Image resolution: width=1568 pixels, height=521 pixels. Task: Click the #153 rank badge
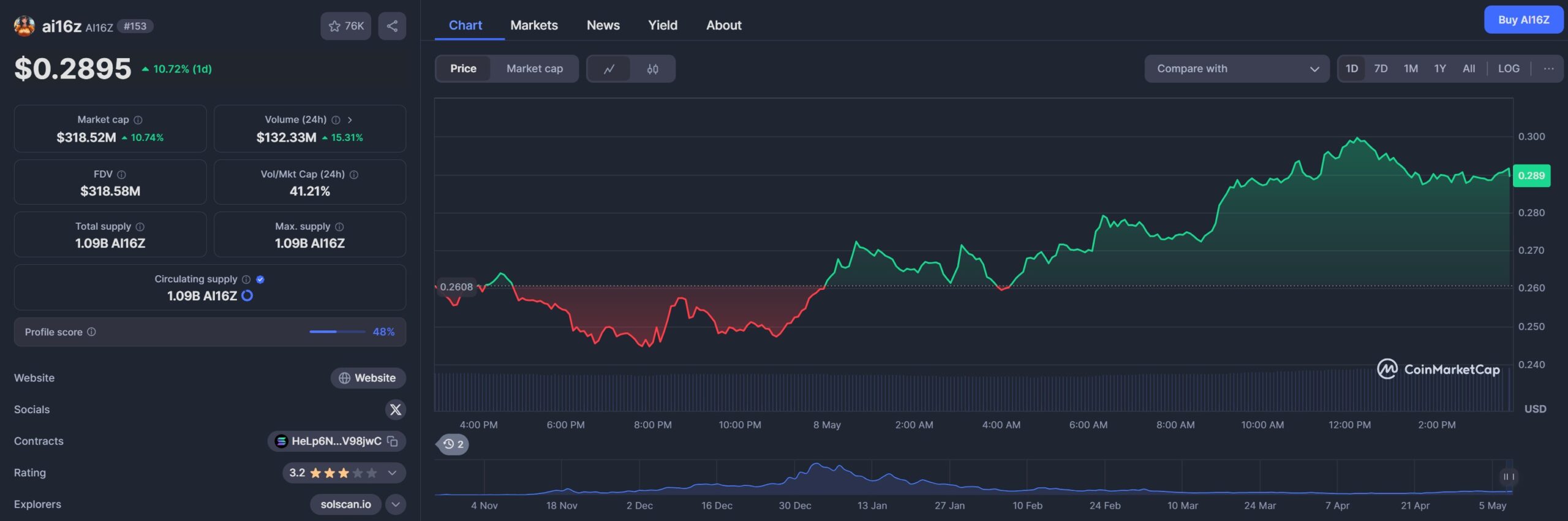(x=135, y=26)
